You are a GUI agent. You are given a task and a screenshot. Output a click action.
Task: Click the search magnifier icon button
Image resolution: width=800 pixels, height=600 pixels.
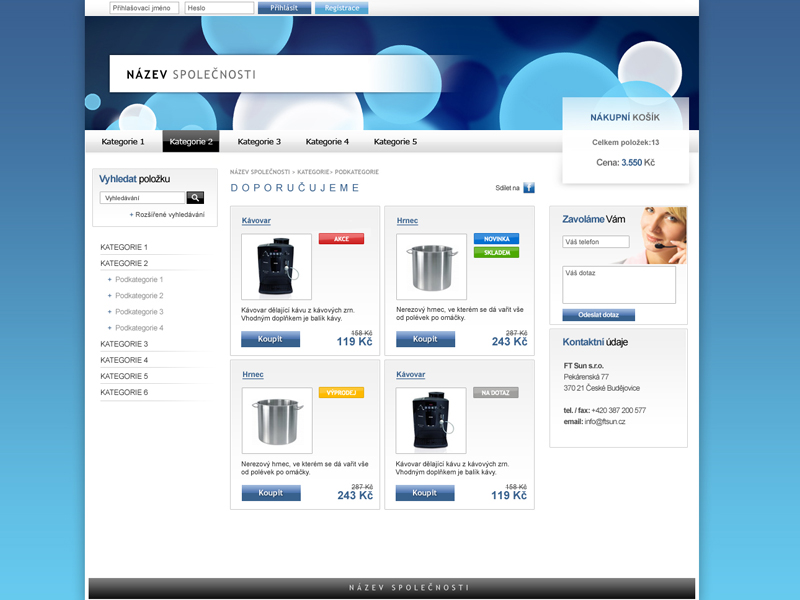195,198
